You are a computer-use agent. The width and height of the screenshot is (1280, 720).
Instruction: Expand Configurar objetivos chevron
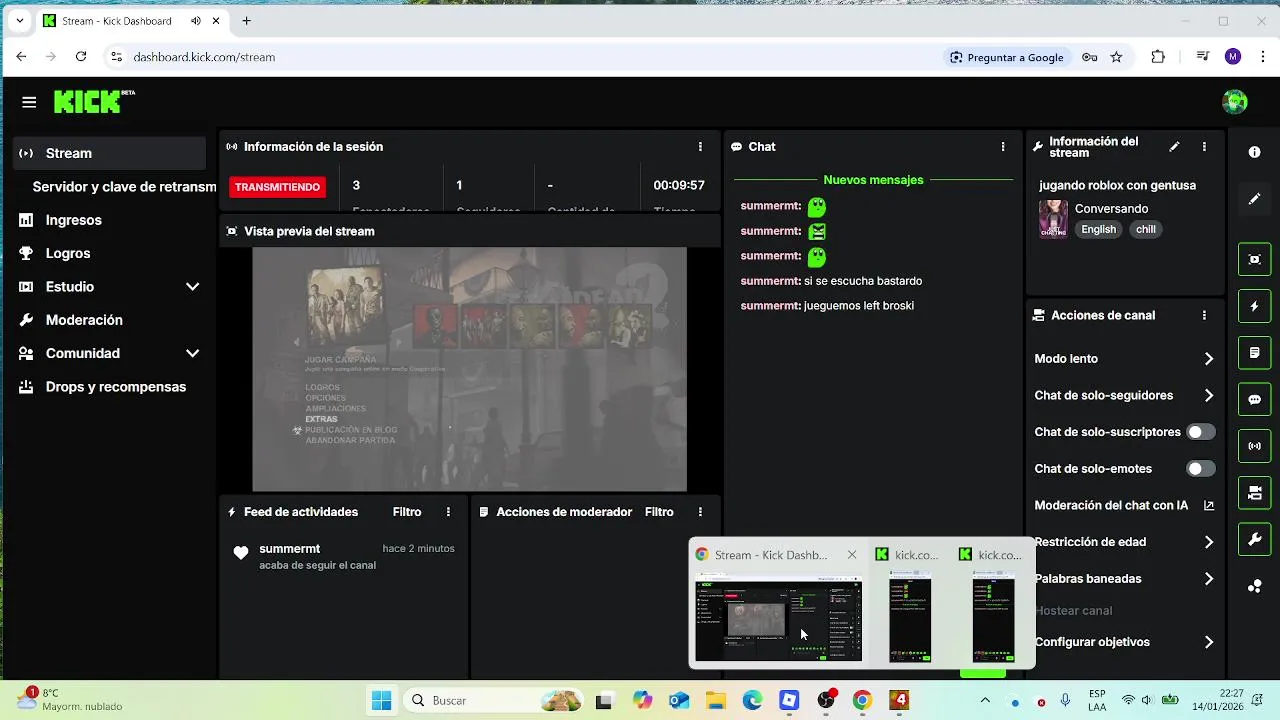pos(1209,642)
